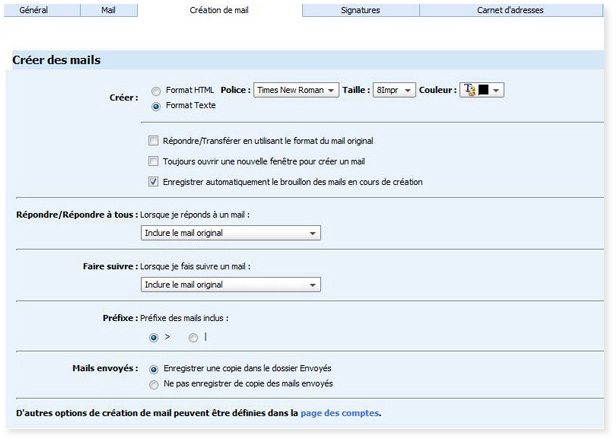Open the text color picker icon
Screen dimensions: 616x441
(x=468, y=90)
